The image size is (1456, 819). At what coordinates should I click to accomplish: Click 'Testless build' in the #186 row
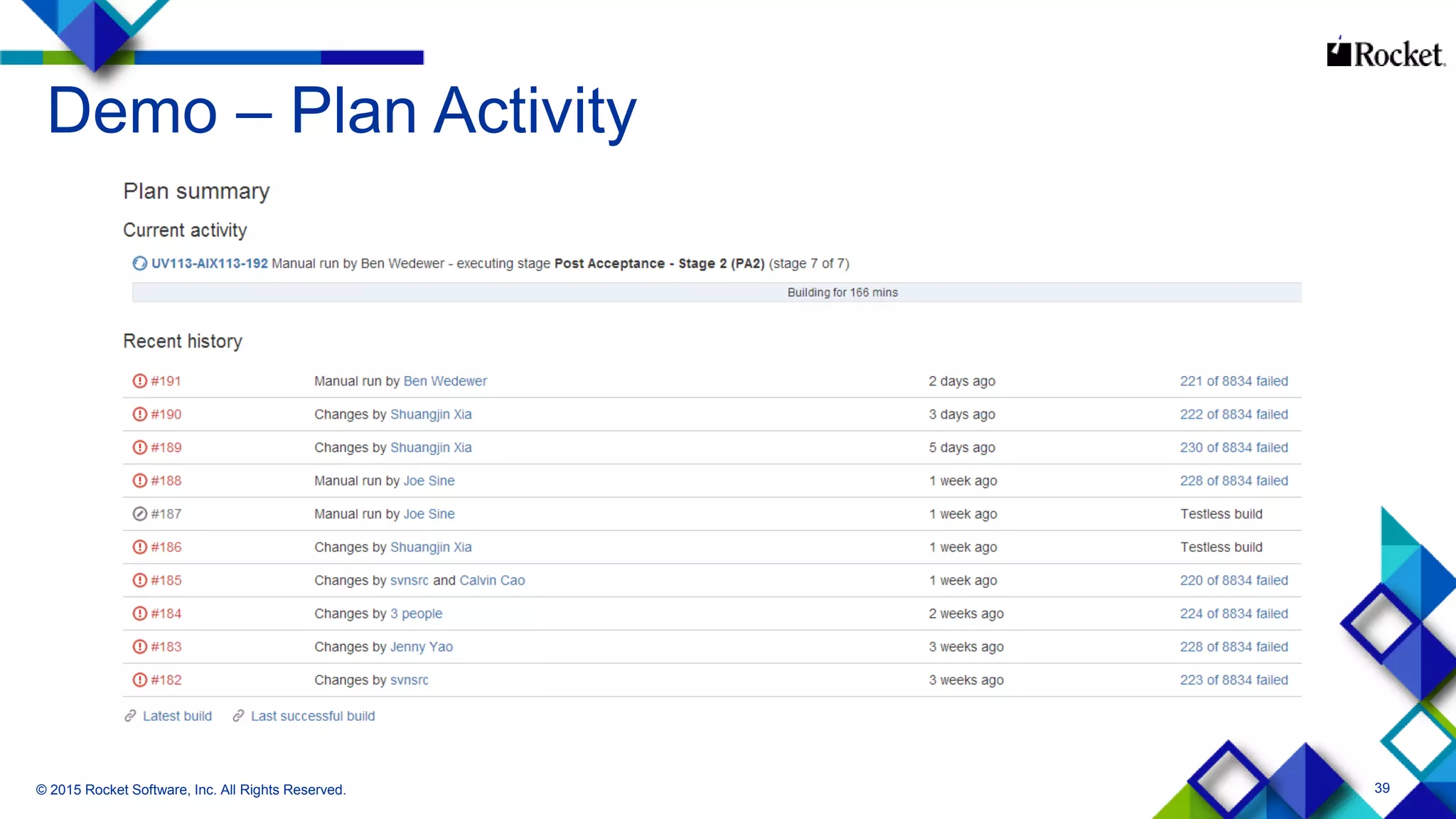tap(1221, 547)
